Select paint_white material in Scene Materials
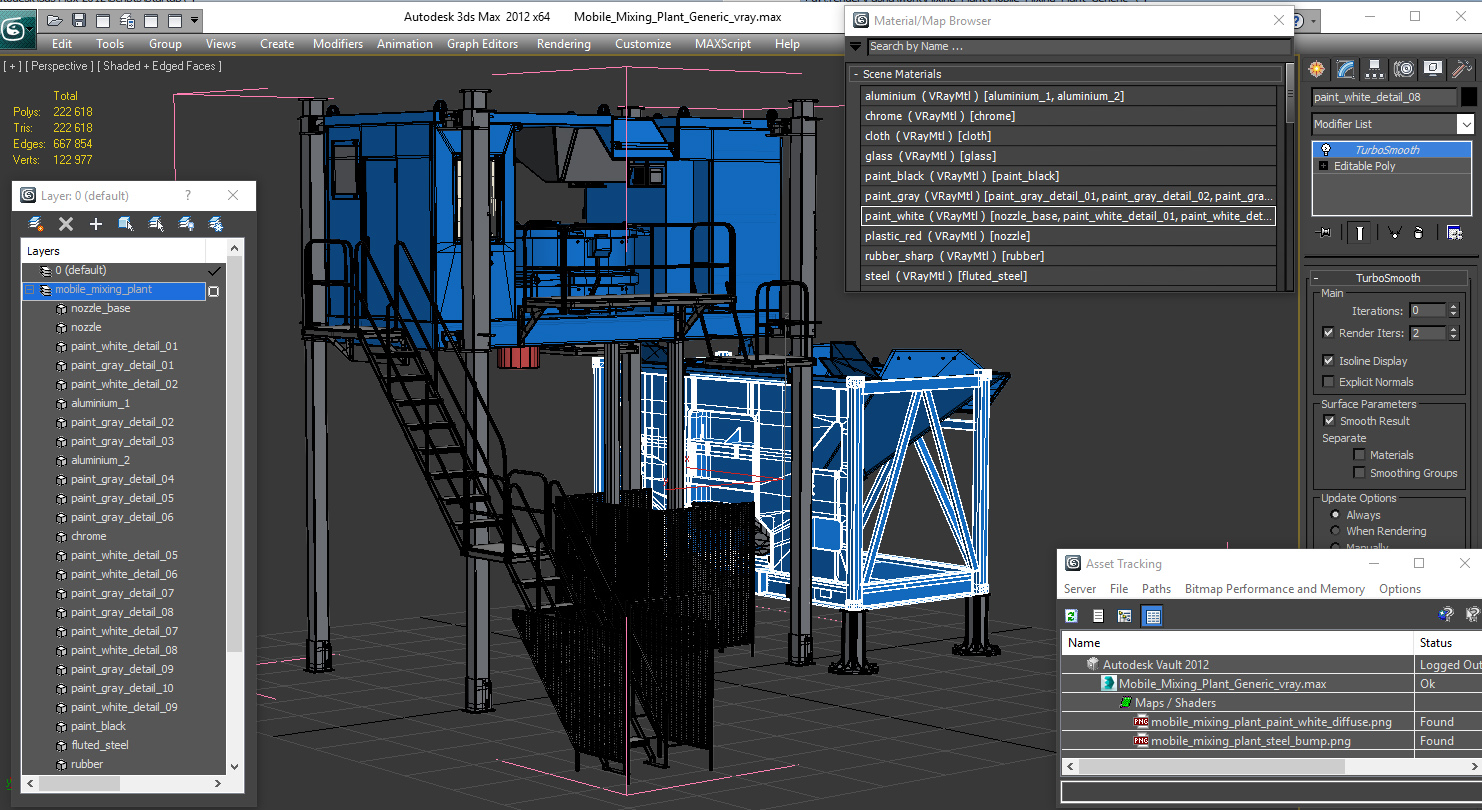Viewport: 1482px width, 810px height. click(x=1068, y=216)
